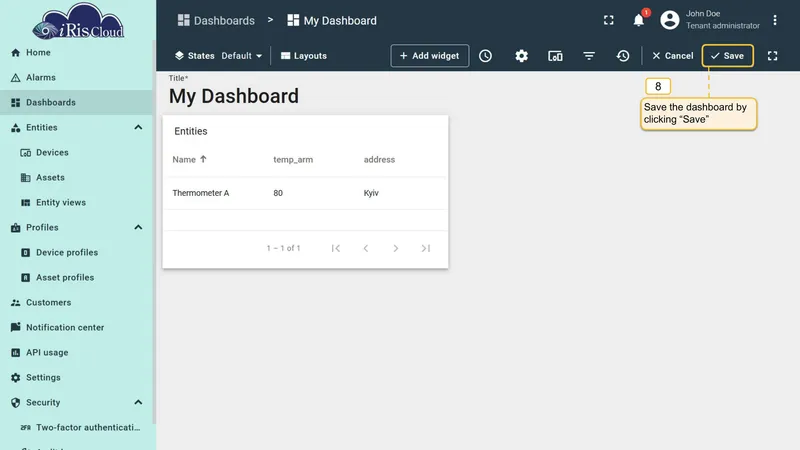Open the Default state dropdown
800x450 pixels.
click(242, 56)
